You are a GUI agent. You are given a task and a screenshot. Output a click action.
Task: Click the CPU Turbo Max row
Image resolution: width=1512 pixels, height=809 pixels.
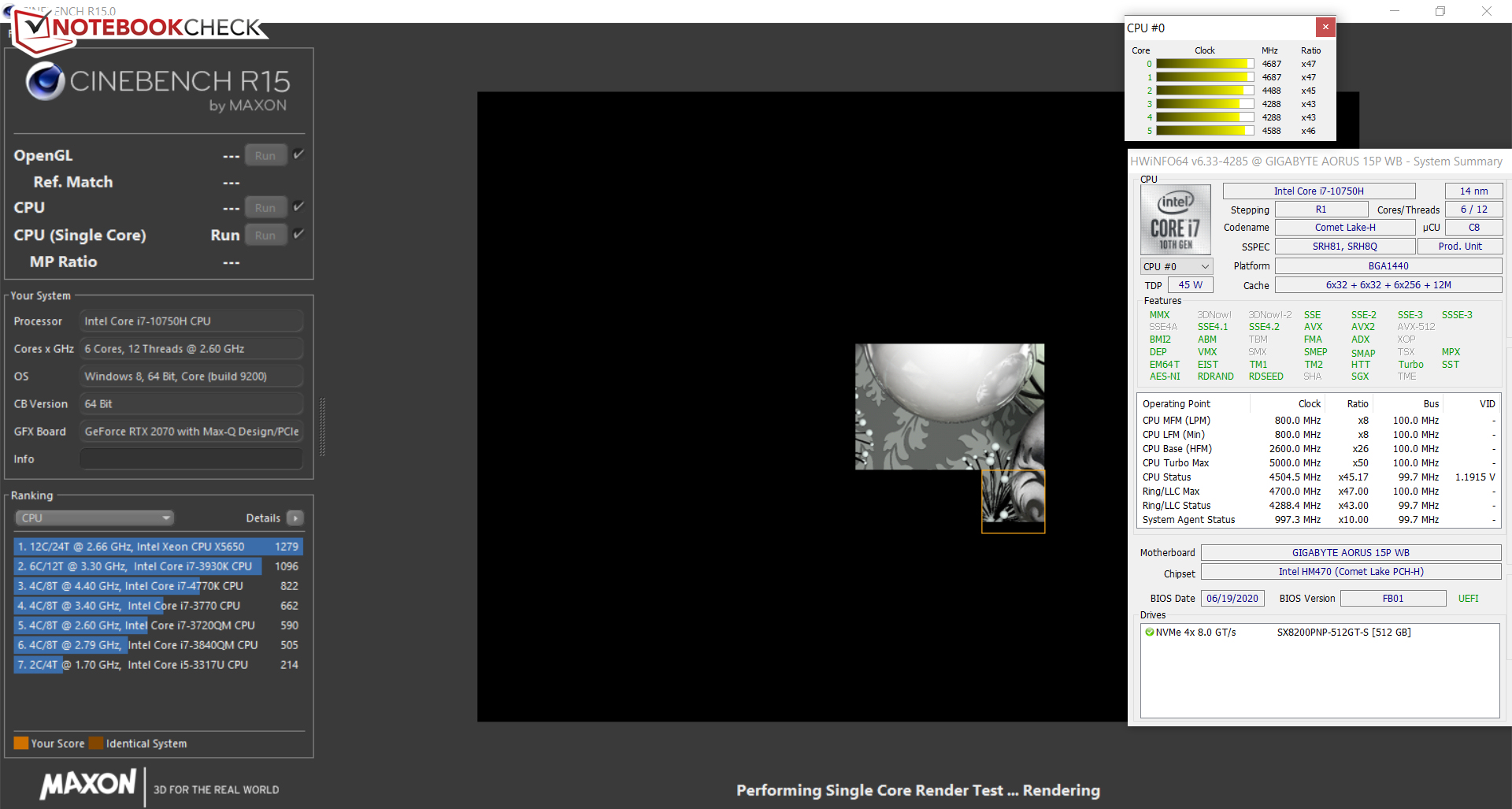pyautogui.click(x=1319, y=462)
